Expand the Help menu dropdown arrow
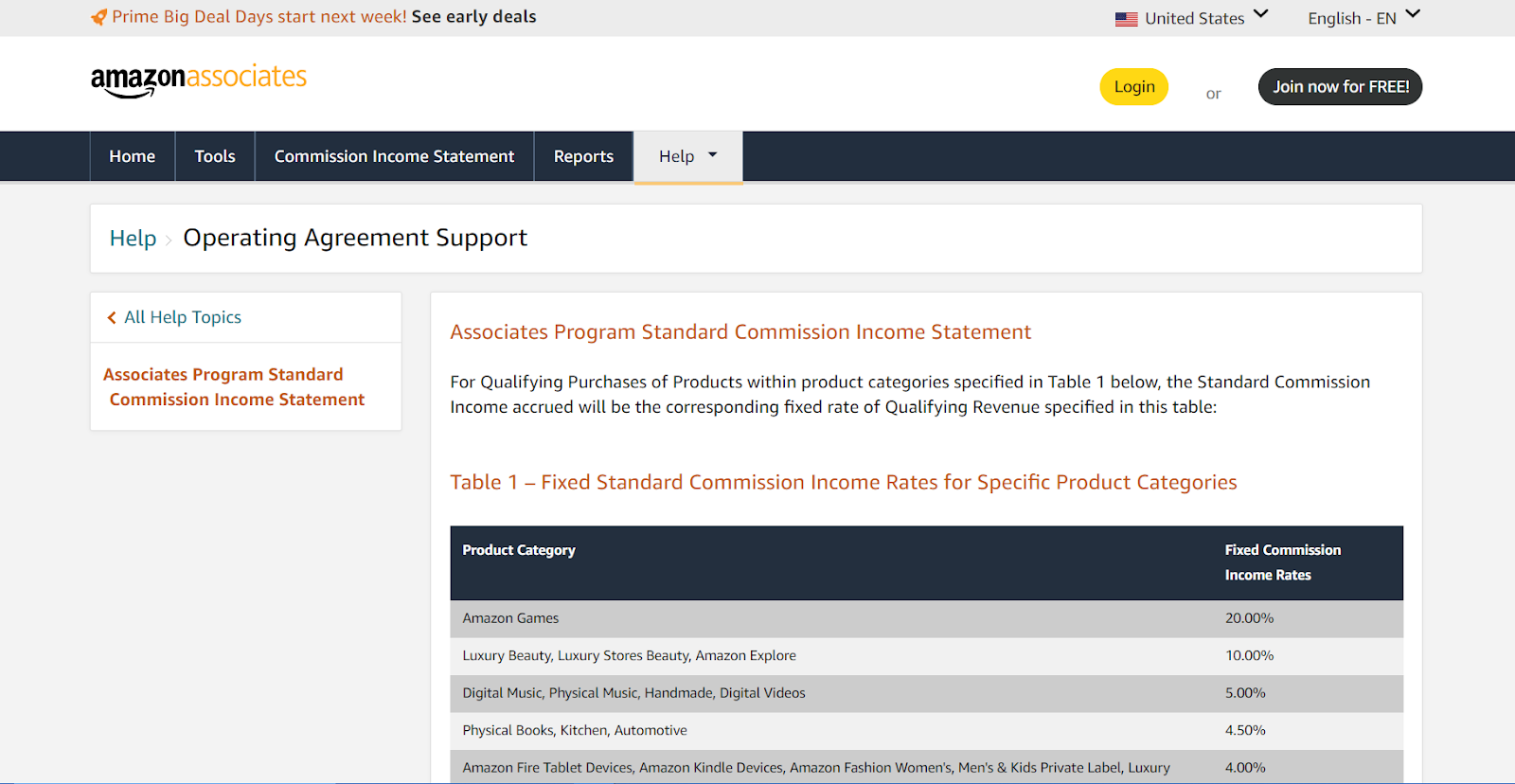The width and height of the screenshot is (1515, 784). point(713,155)
